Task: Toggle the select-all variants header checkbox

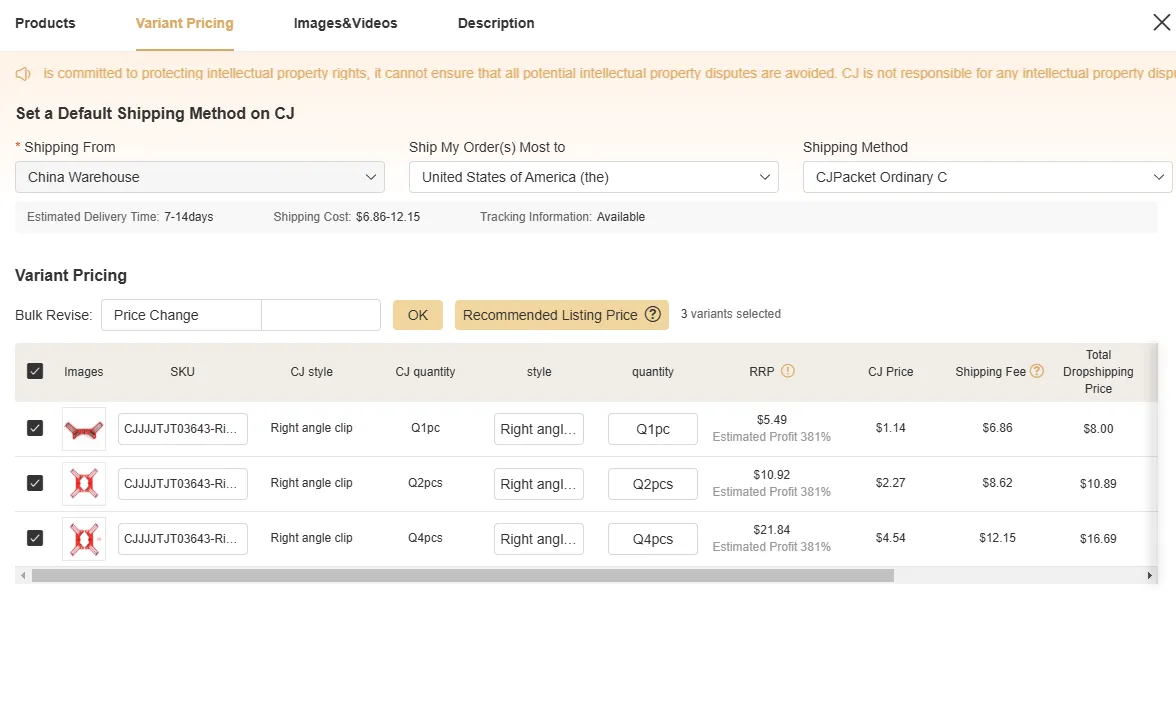Action: (x=35, y=371)
